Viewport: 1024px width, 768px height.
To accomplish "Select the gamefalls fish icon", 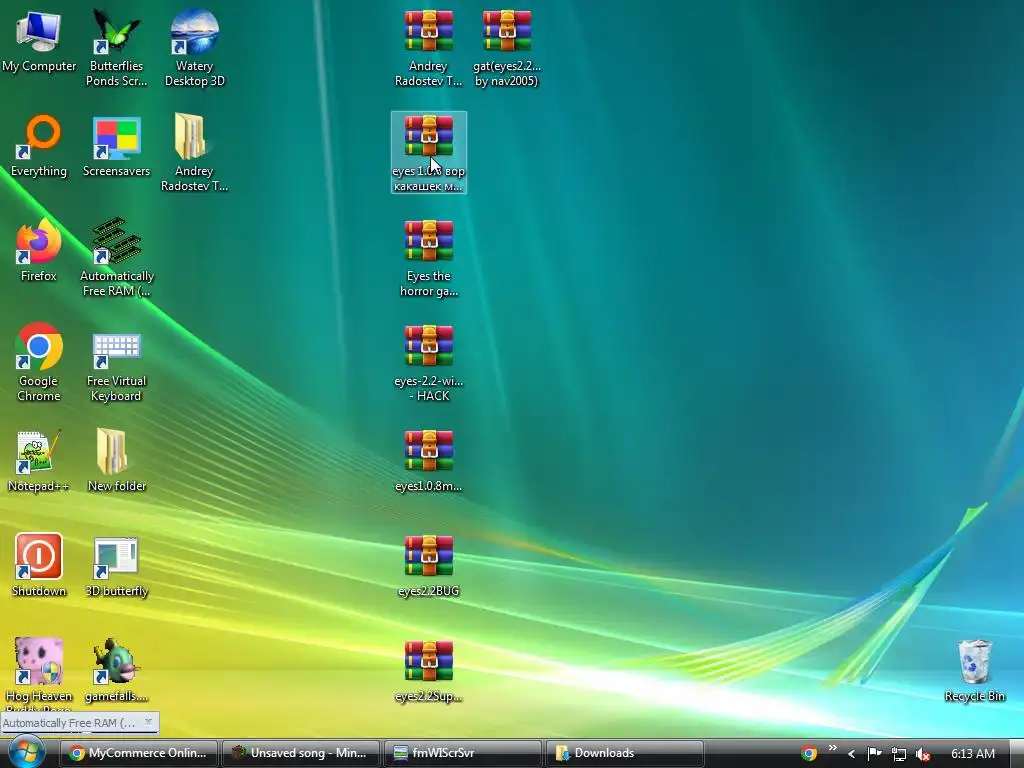I will (x=116, y=661).
